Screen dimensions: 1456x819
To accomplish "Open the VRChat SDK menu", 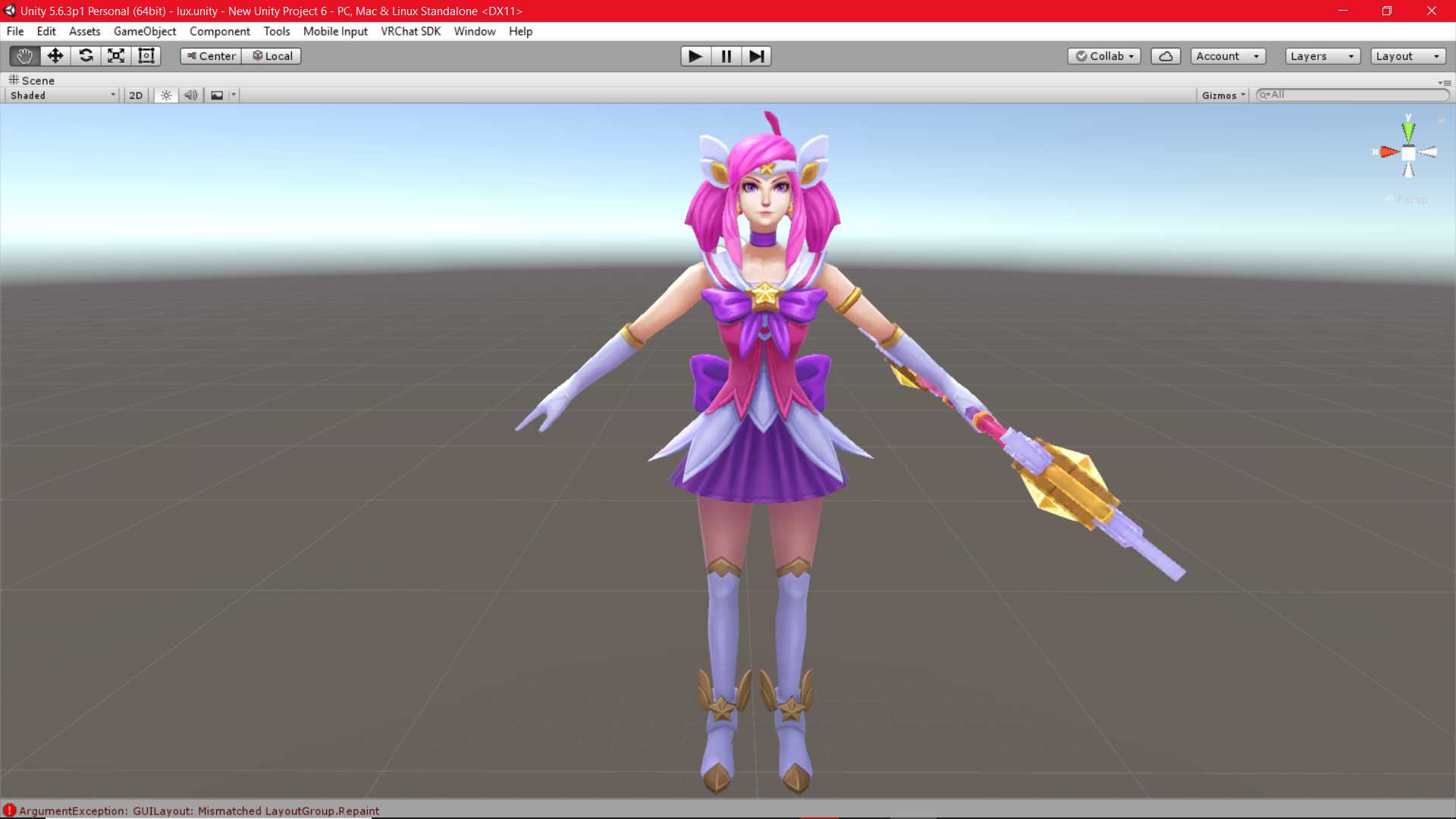I will coord(410,31).
